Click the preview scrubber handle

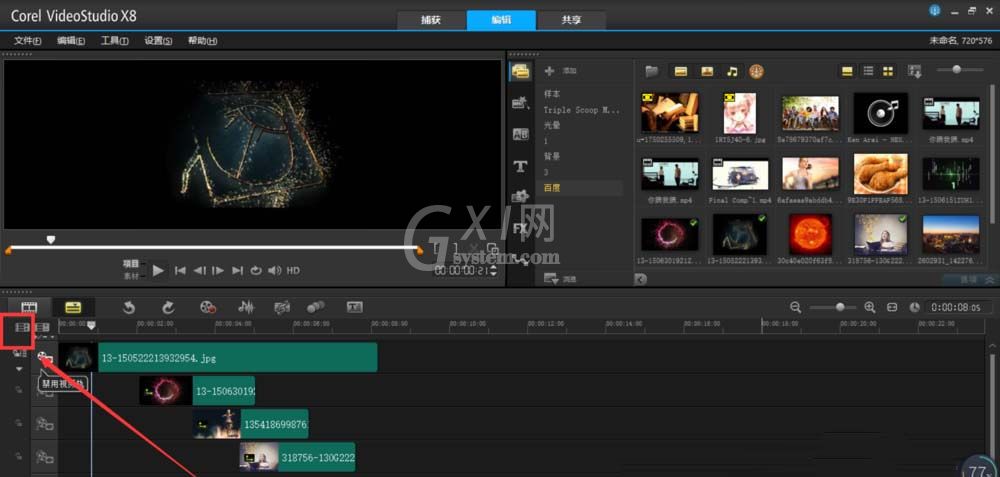coord(51,240)
